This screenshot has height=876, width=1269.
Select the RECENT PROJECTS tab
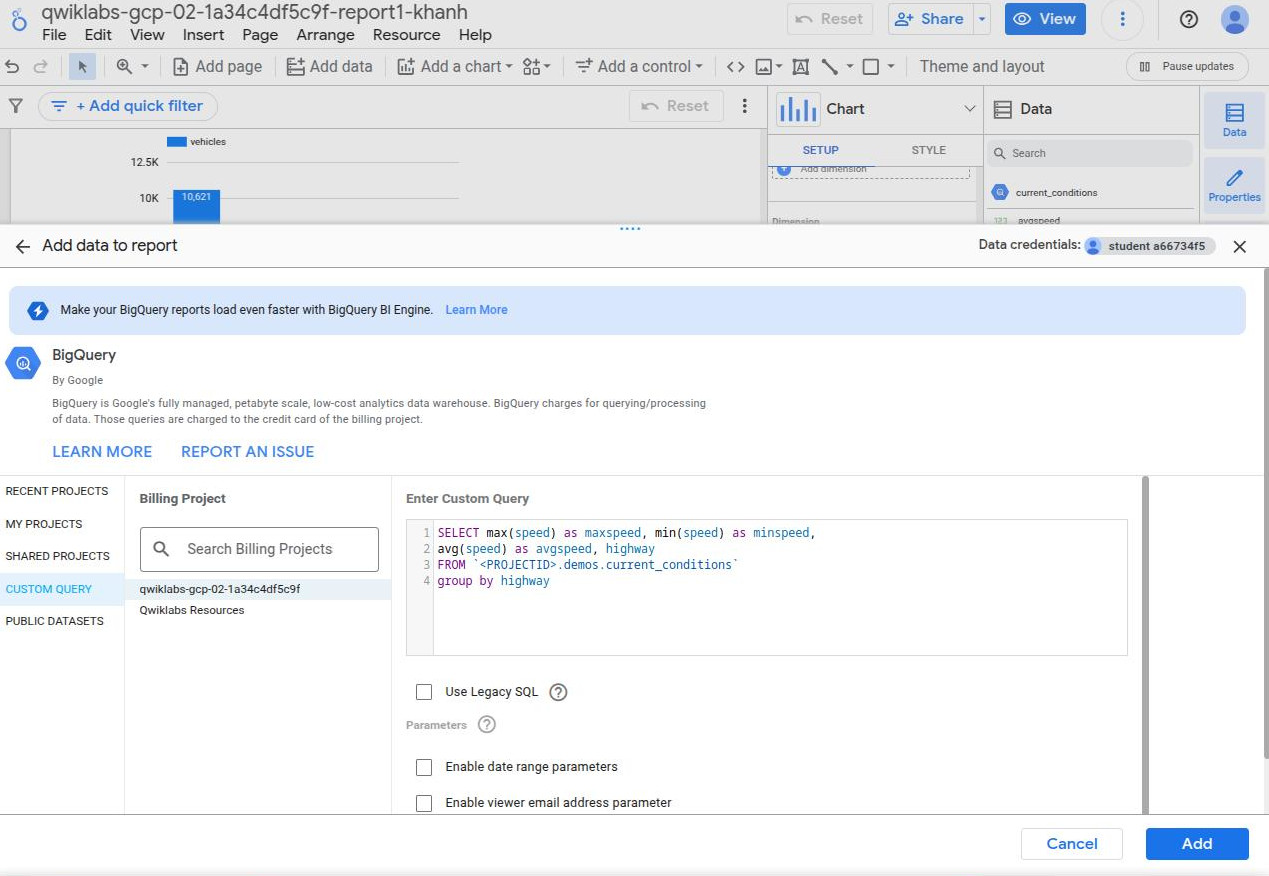pyautogui.click(x=62, y=491)
